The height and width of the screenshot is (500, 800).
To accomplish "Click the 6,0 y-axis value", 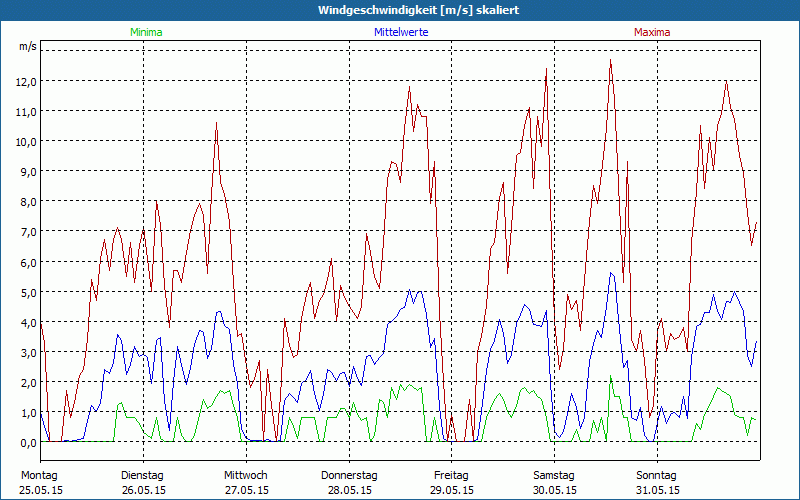I will tap(28, 262).
